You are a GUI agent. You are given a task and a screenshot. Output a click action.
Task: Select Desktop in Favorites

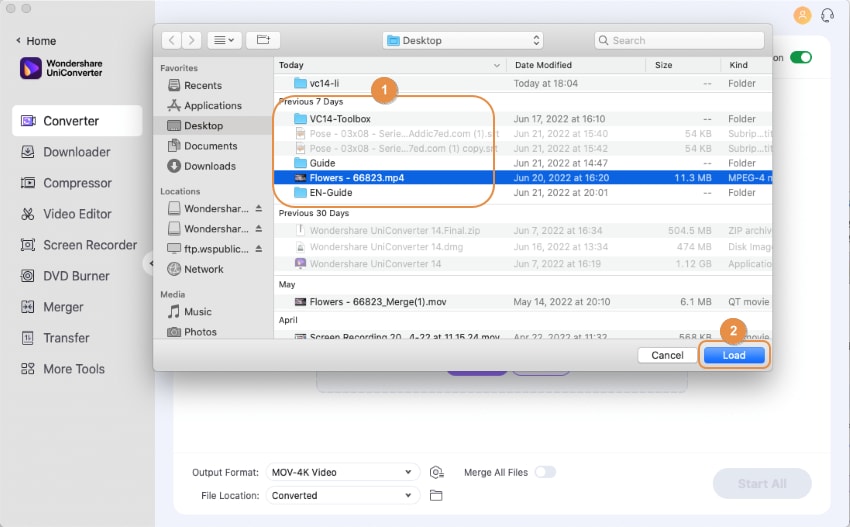[x=214, y=125]
